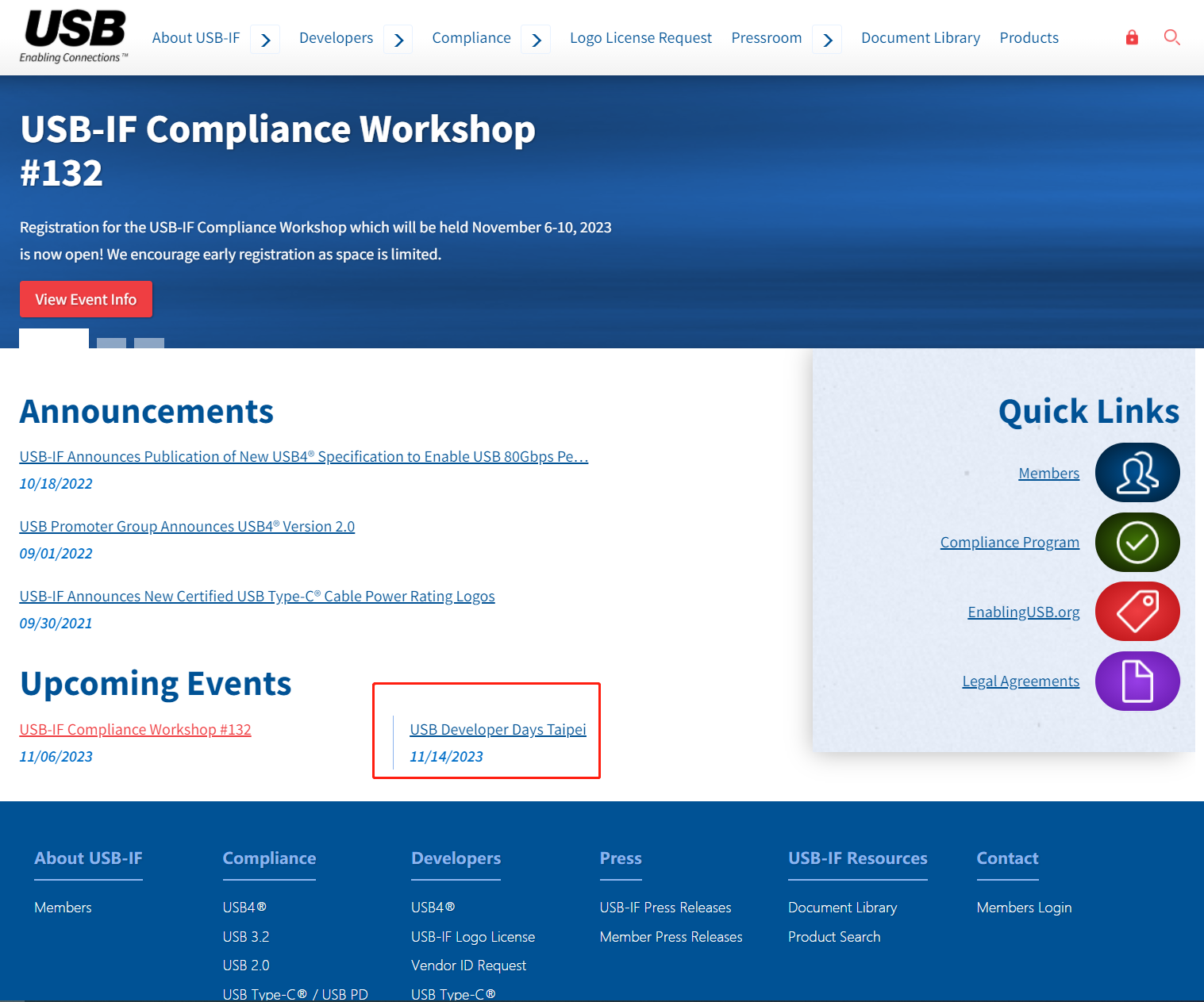Open the red lock login icon
Image resolution: width=1204 pixels, height=1002 pixels.
(1132, 37)
